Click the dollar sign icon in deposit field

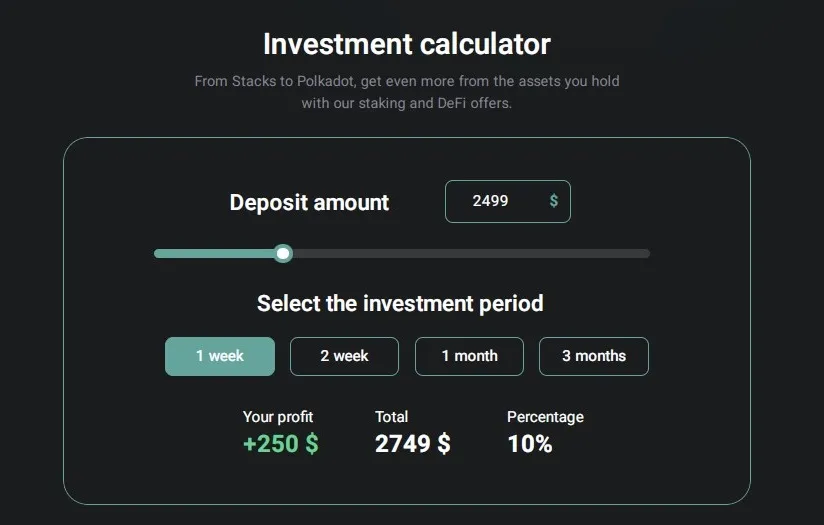pos(553,201)
